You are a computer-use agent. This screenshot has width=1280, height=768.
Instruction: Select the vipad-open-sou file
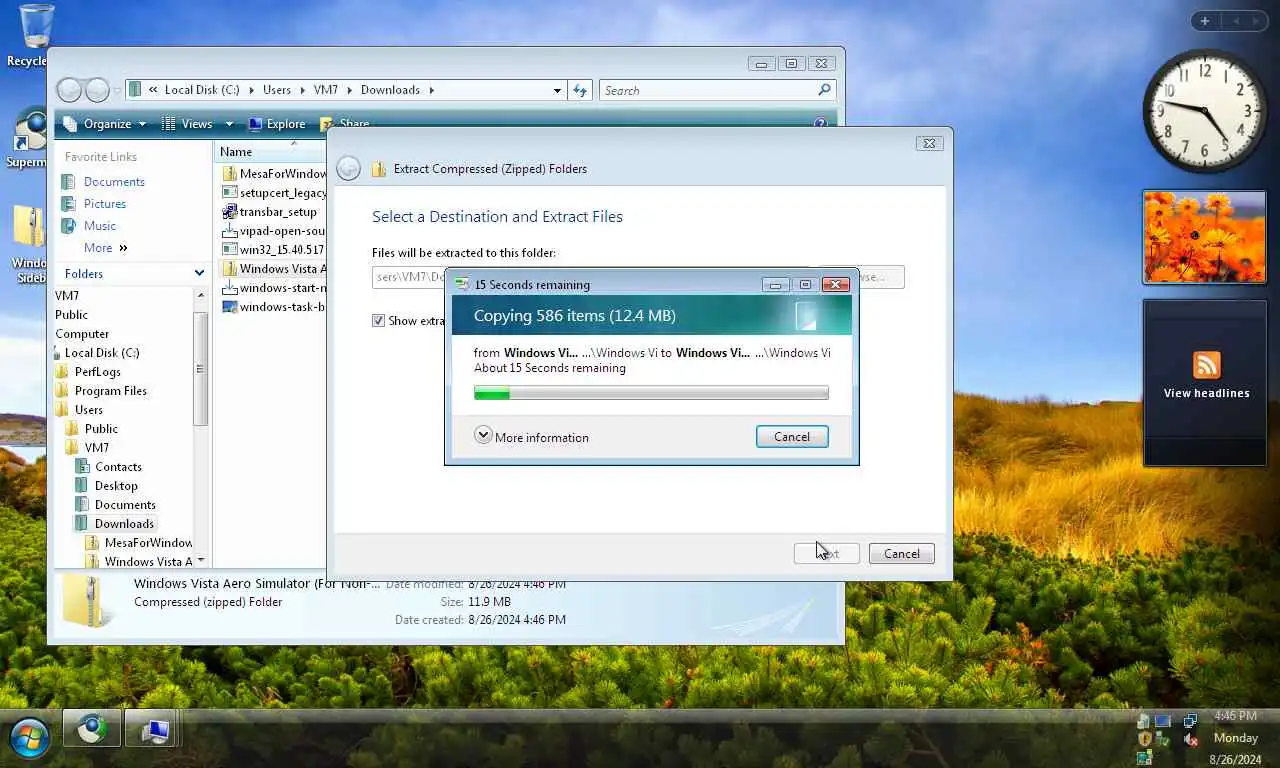click(273, 230)
